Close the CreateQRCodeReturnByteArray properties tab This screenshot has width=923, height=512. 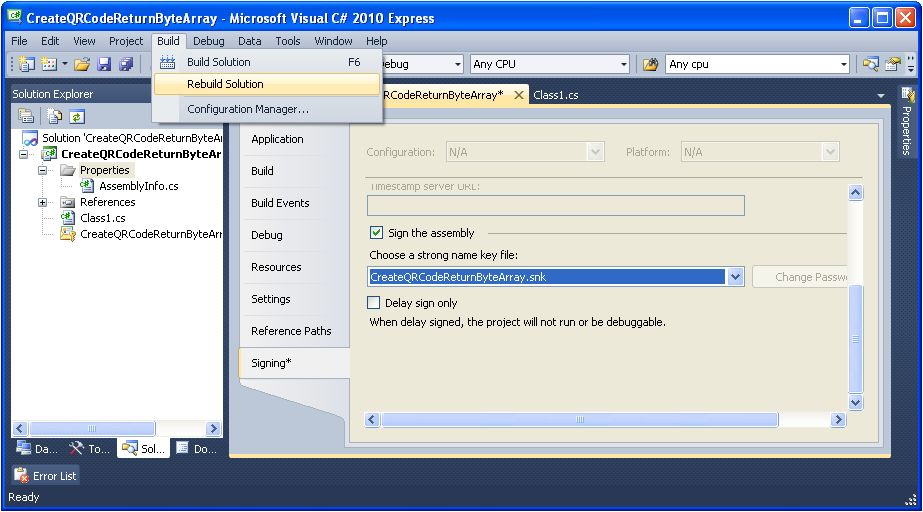coord(519,95)
